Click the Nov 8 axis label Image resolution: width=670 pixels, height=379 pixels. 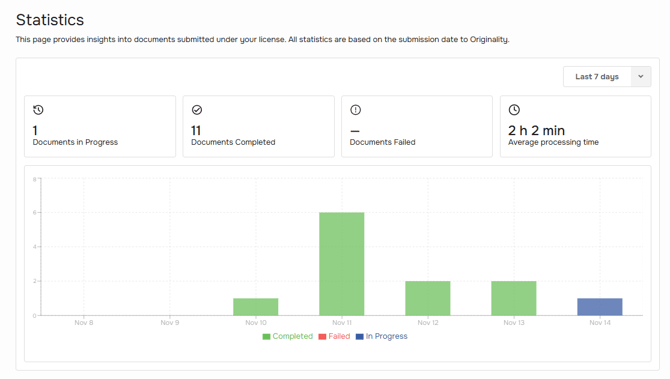(84, 323)
